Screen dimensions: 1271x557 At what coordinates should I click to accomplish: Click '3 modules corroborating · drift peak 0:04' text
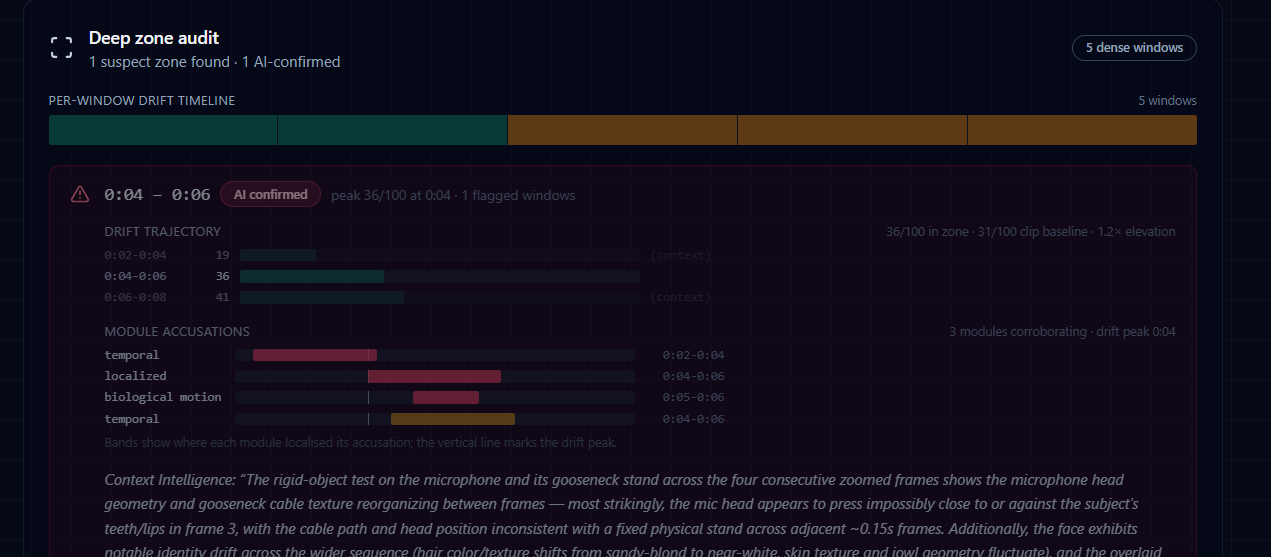(x=1062, y=331)
